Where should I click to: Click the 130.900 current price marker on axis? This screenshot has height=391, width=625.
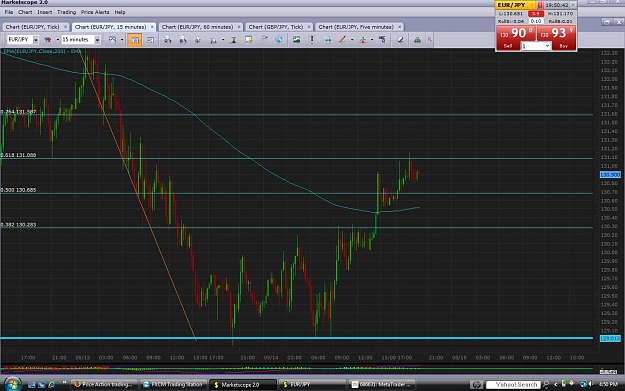point(610,175)
